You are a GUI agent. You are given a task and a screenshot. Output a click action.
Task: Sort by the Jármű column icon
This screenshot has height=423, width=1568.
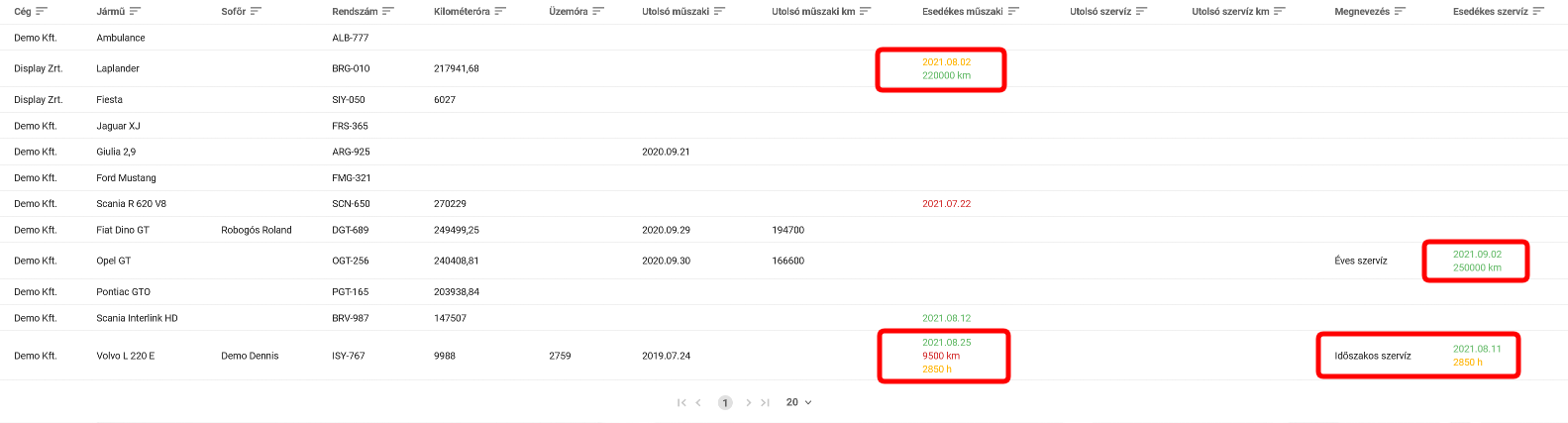click(135, 12)
